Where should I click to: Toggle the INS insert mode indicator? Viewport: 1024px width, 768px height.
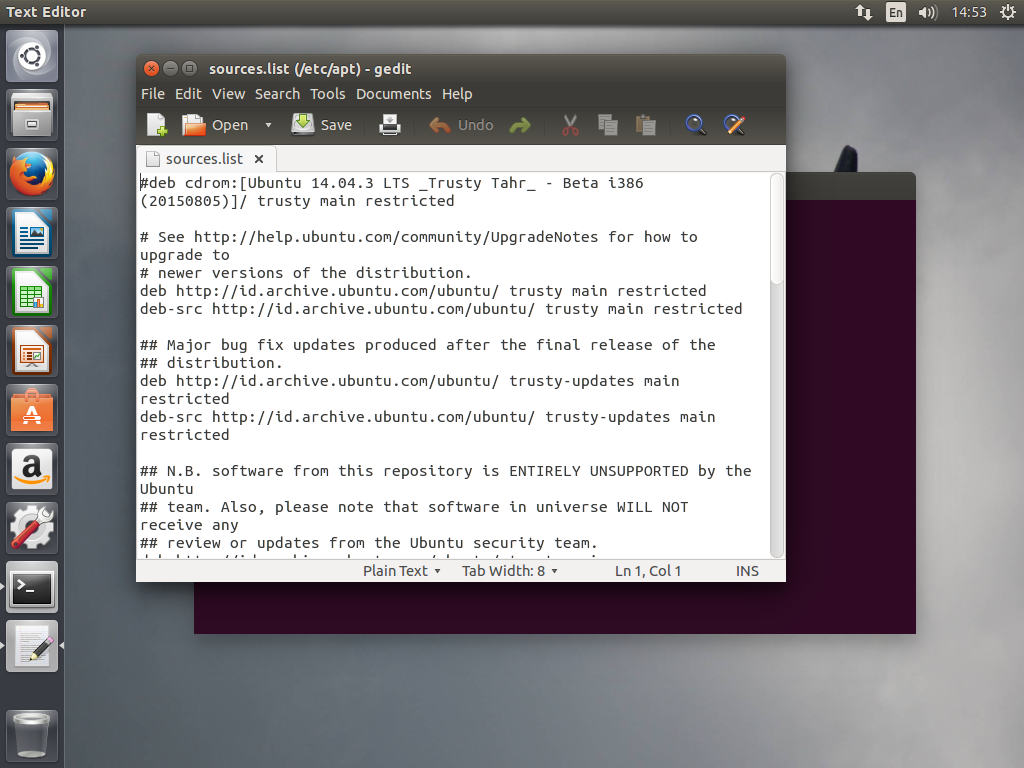(747, 571)
